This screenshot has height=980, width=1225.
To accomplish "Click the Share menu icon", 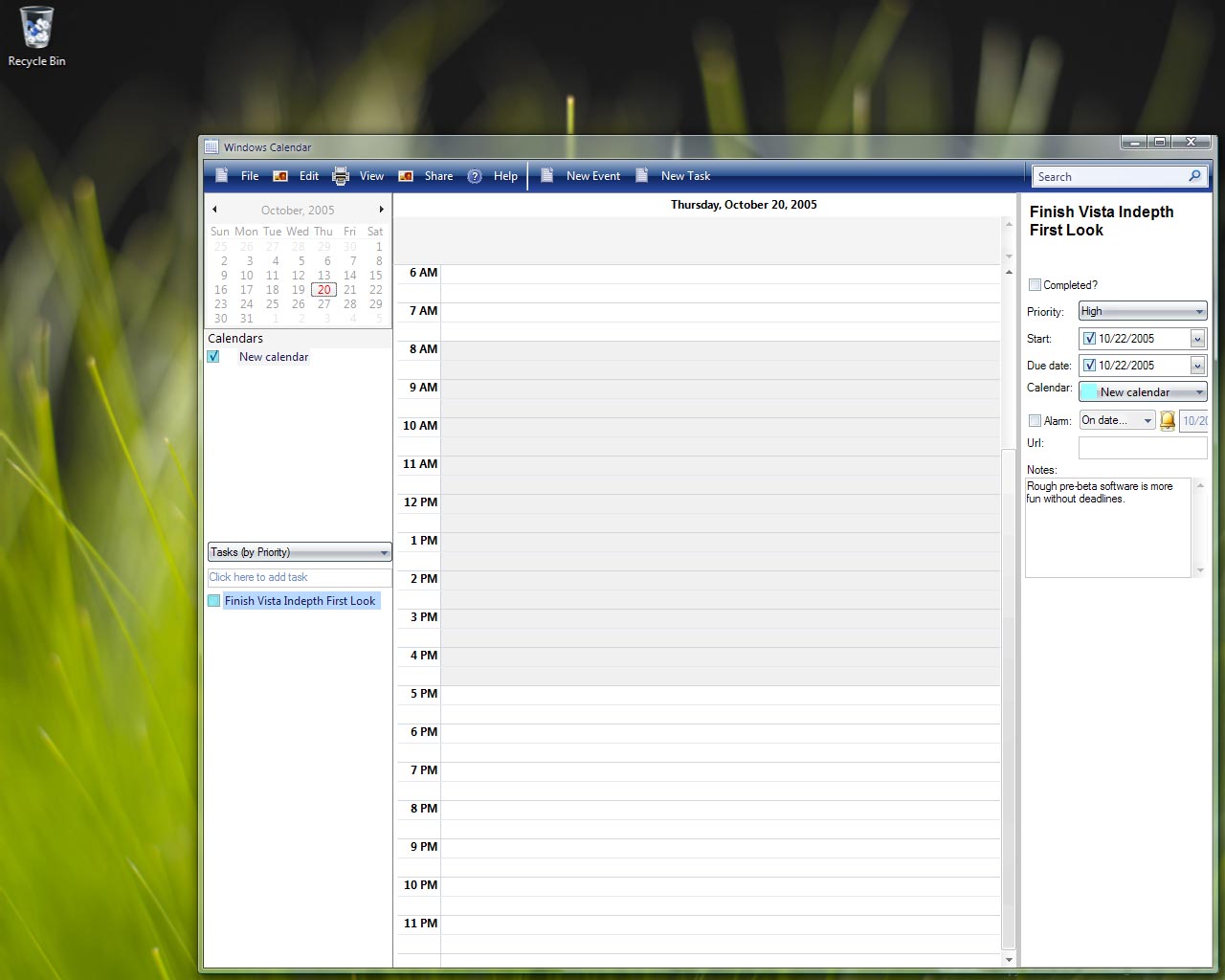I will (x=406, y=176).
